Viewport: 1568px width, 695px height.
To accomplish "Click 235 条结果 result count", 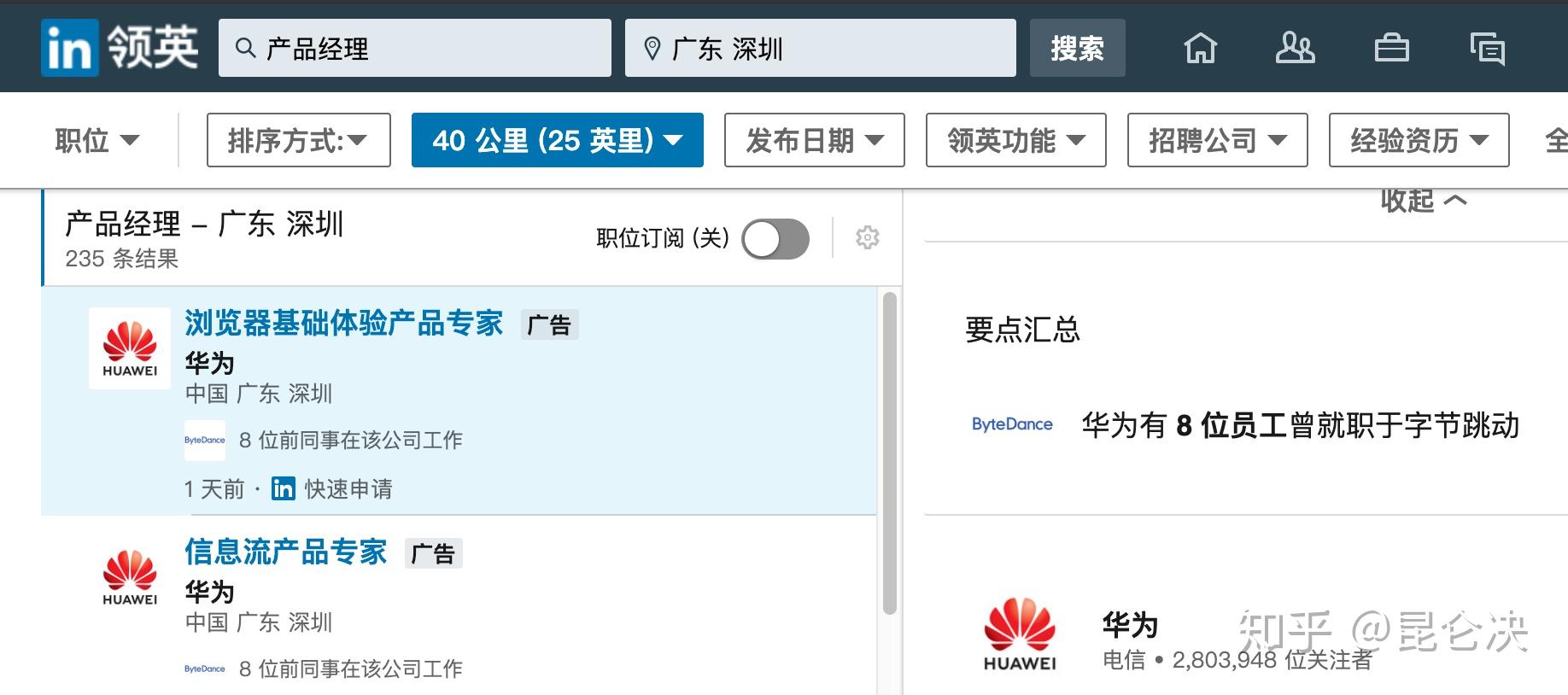I will pyautogui.click(x=121, y=259).
